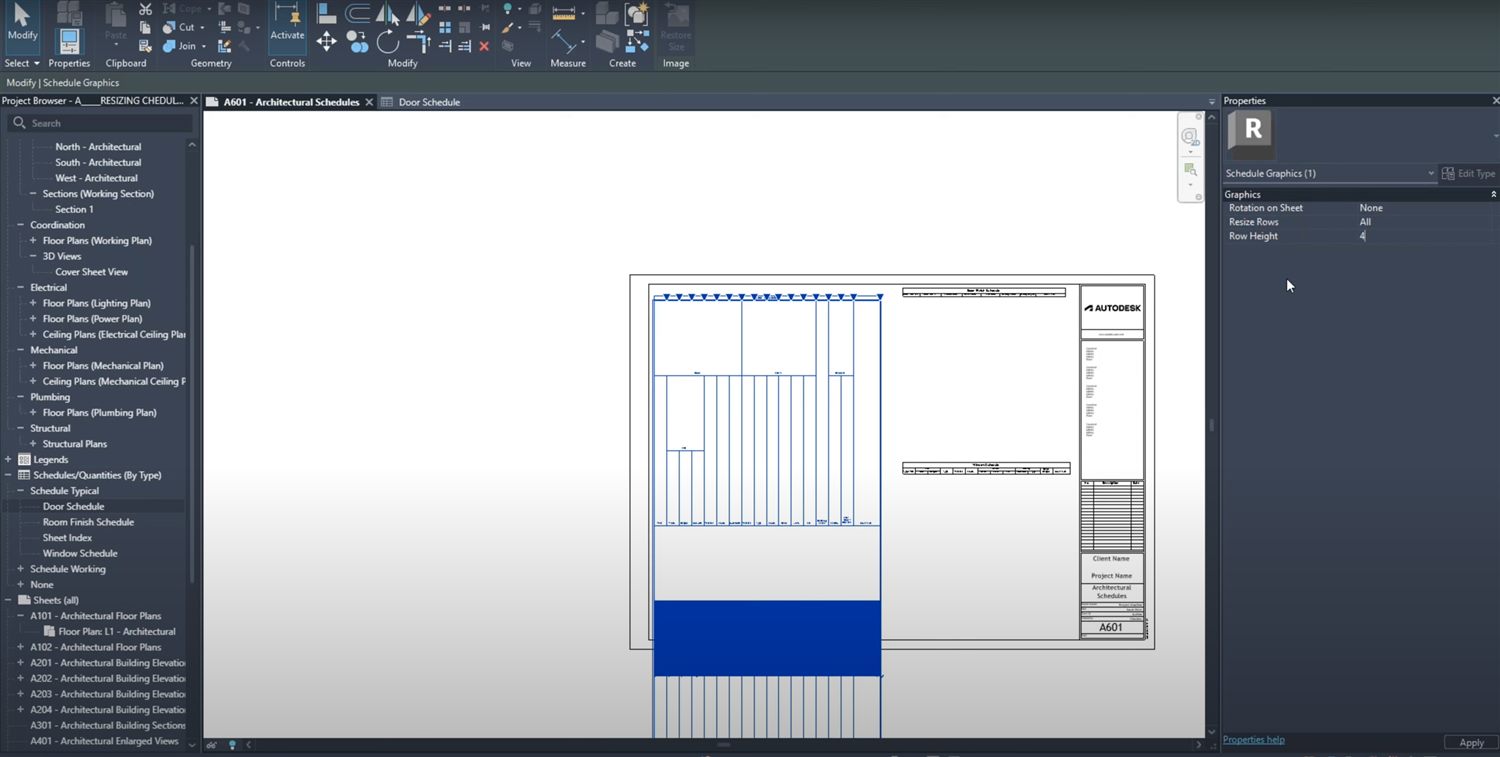This screenshot has height=757, width=1500.
Task: Open the Select dropdown under Modify
Action: [x=23, y=63]
